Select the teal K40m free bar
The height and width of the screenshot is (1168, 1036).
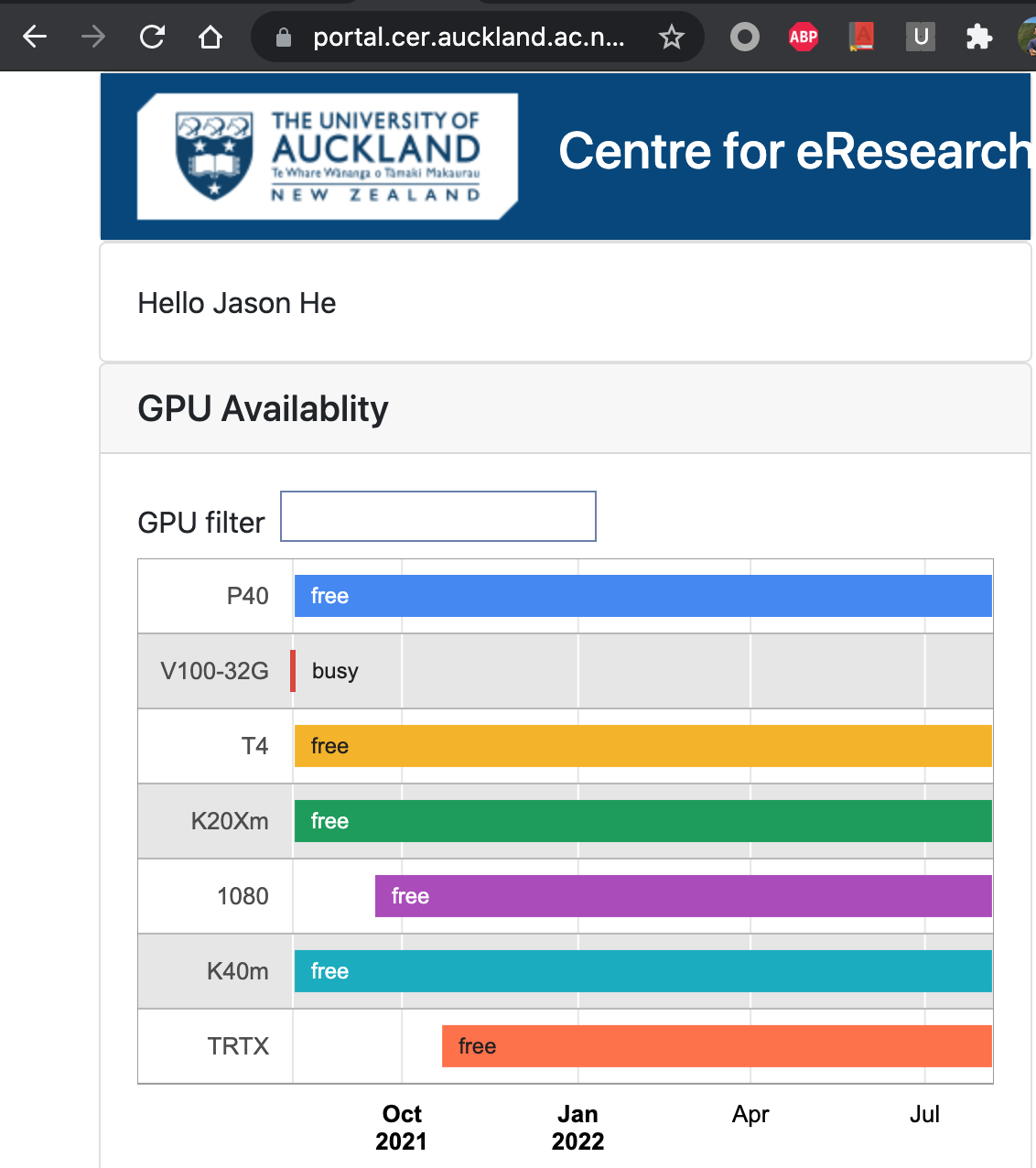tap(643, 971)
